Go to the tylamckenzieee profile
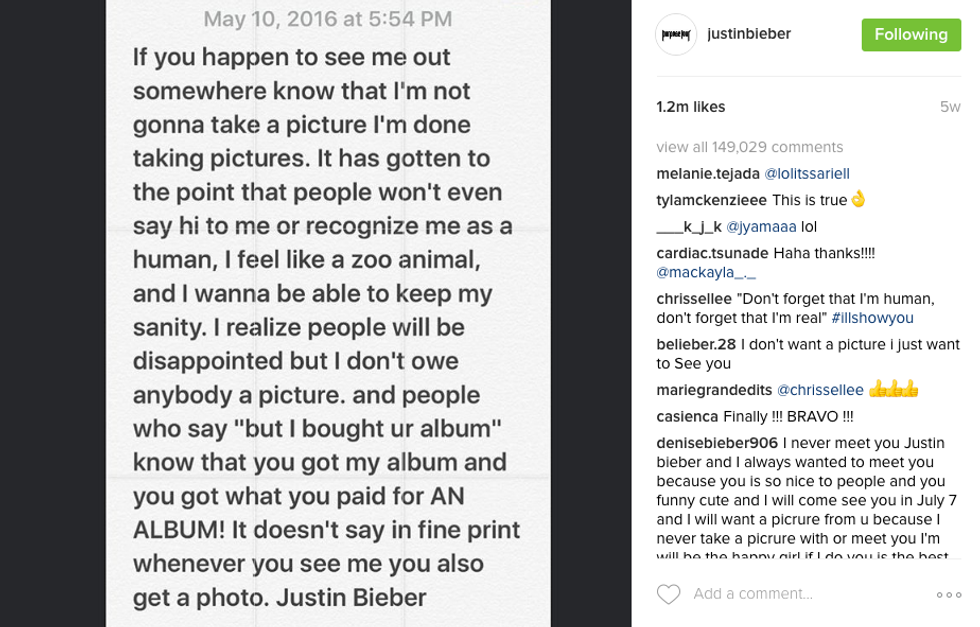The height and width of the screenshot is (627, 980). pos(712,200)
